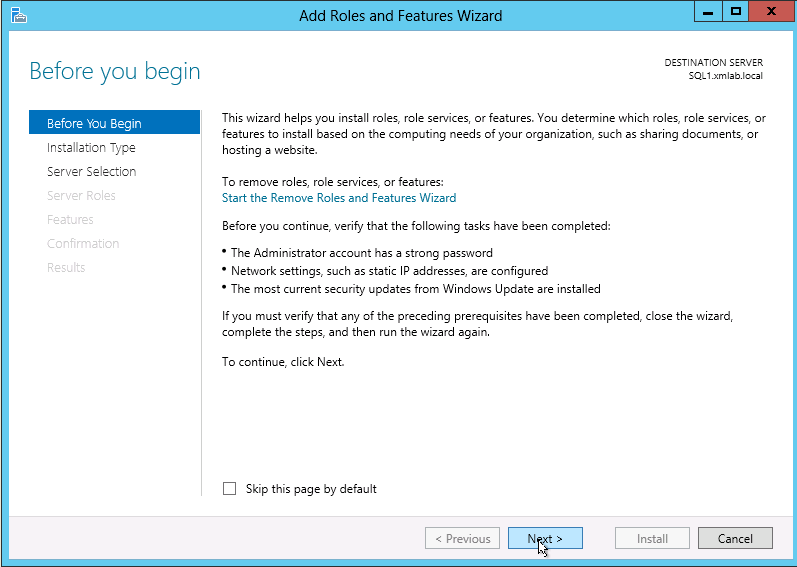Click the Install button
Screen dimensions: 797x567
(x=652, y=539)
